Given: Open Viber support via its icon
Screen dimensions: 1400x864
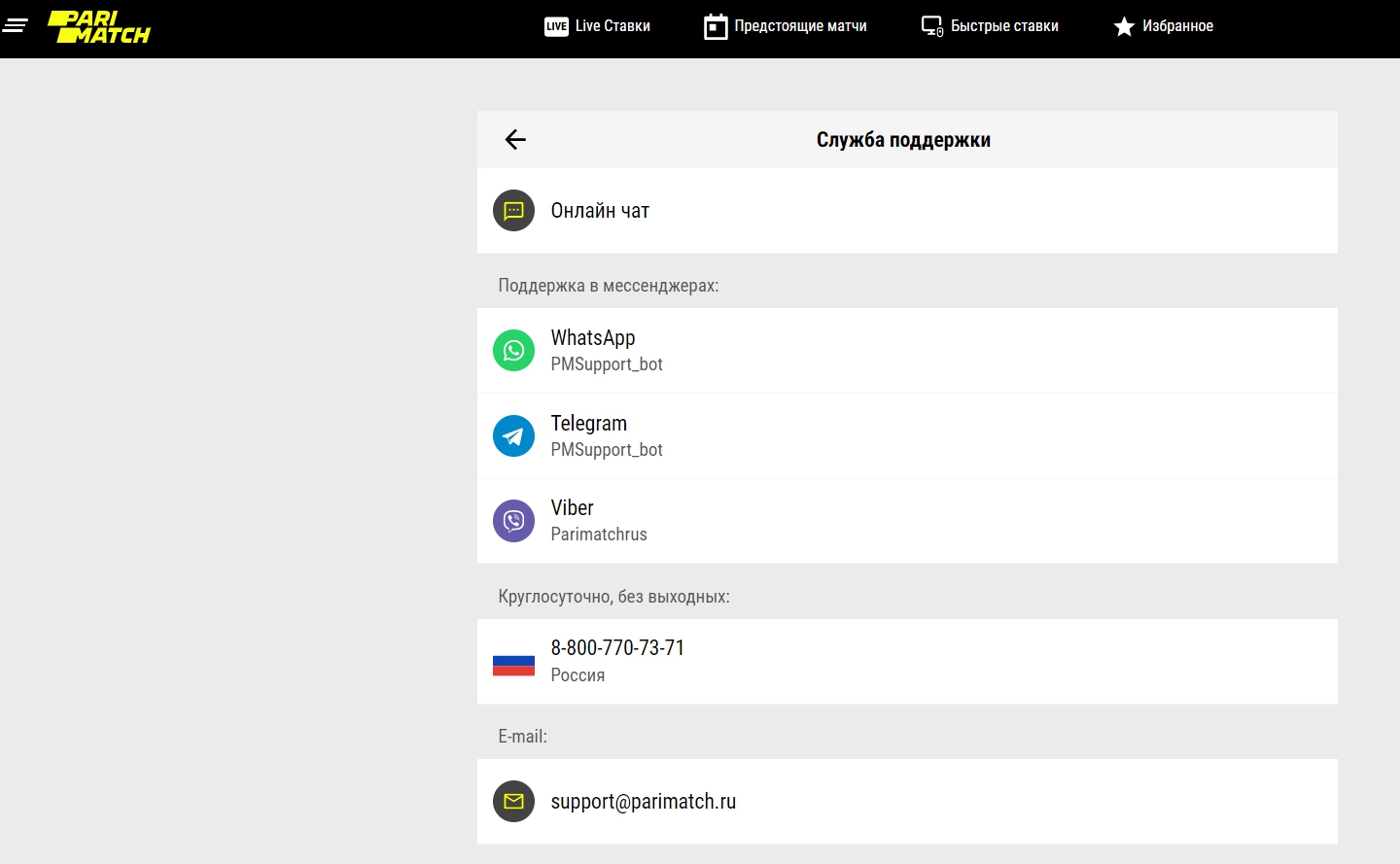Looking at the screenshot, I should pos(513,521).
